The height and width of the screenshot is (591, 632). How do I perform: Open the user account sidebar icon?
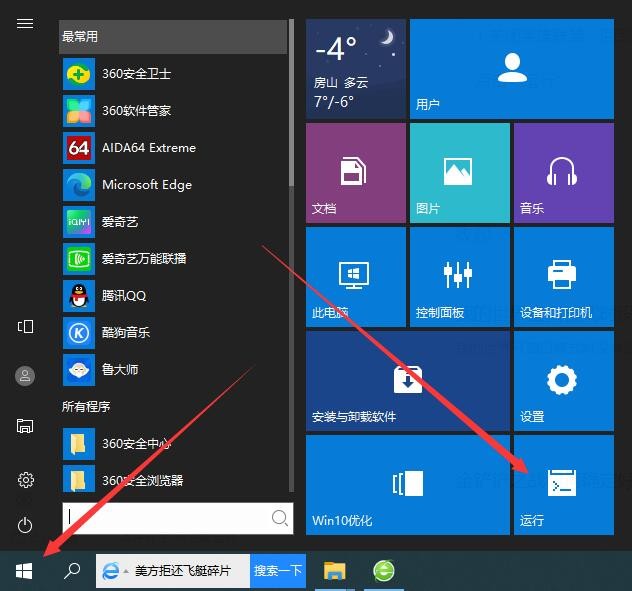point(25,376)
